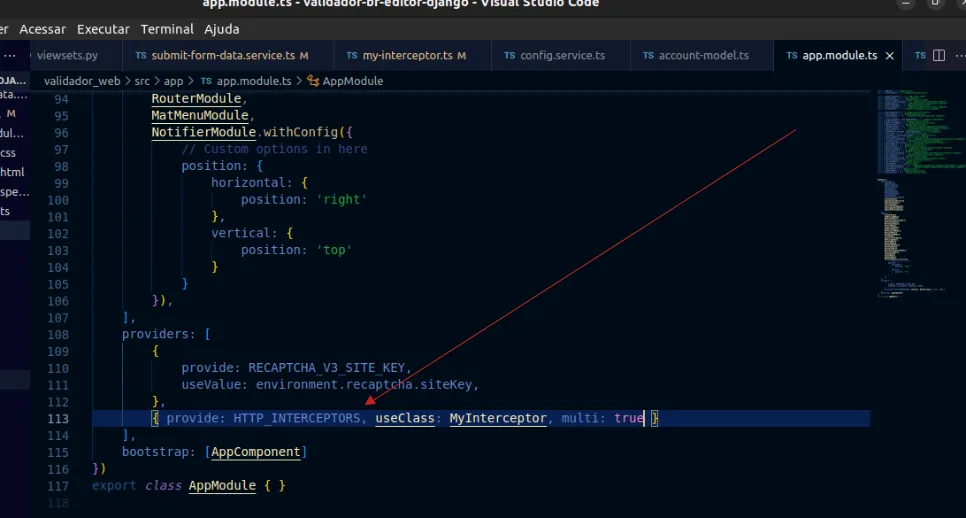This screenshot has width=966, height=518.
Task: Click the AppModule class symbol icon in breadcrumb
Action: click(313, 81)
